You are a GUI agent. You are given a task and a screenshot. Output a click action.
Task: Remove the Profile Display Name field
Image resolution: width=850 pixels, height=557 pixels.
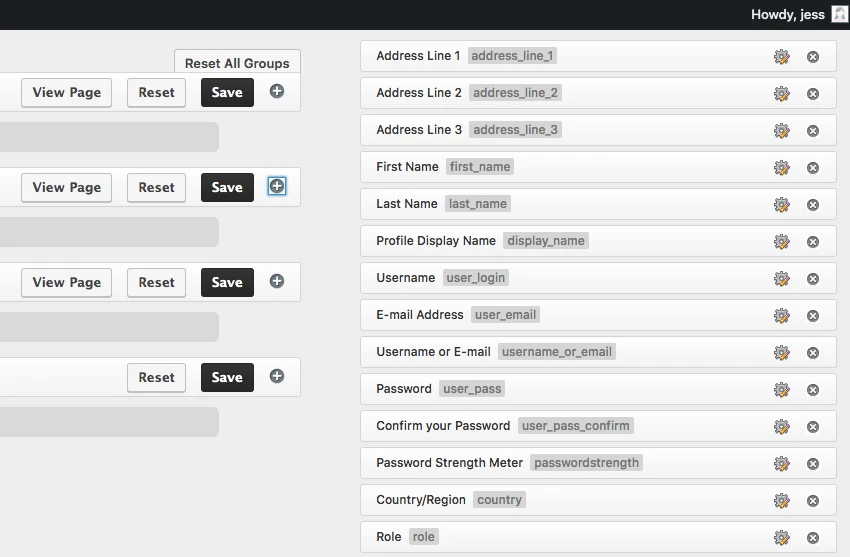coord(813,242)
